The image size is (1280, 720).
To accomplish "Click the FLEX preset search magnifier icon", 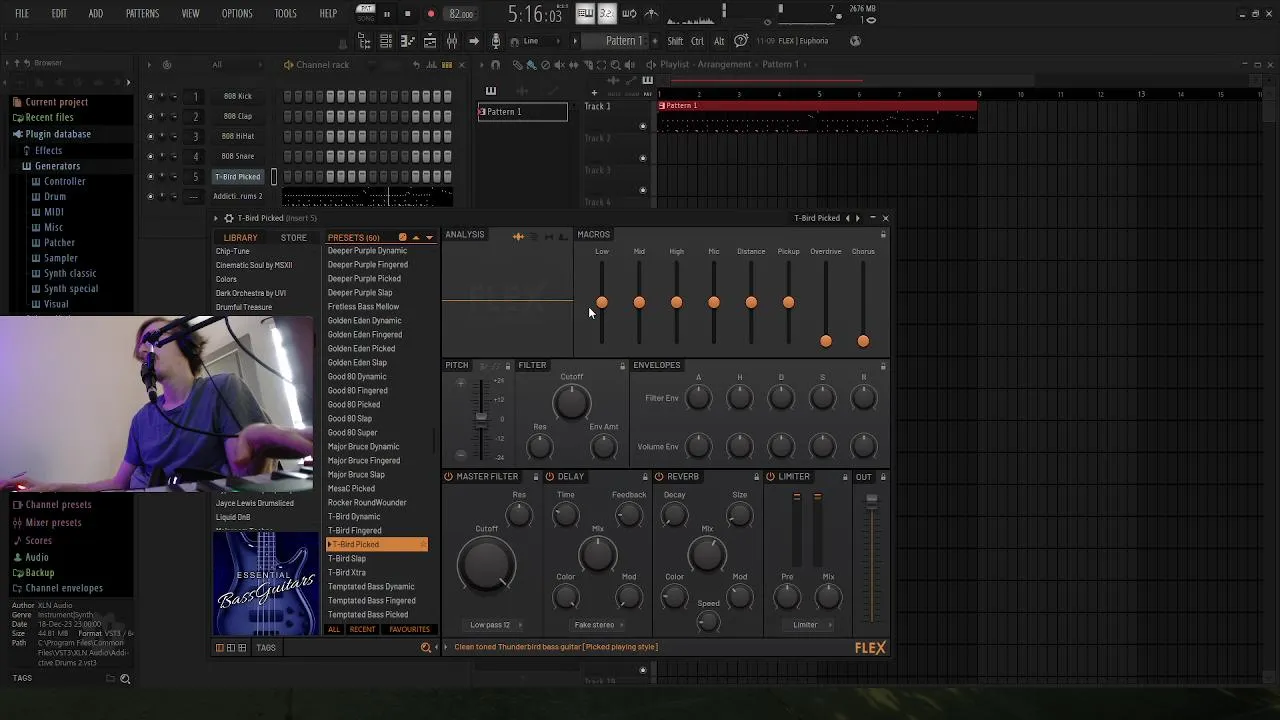I will (x=425, y=648).
